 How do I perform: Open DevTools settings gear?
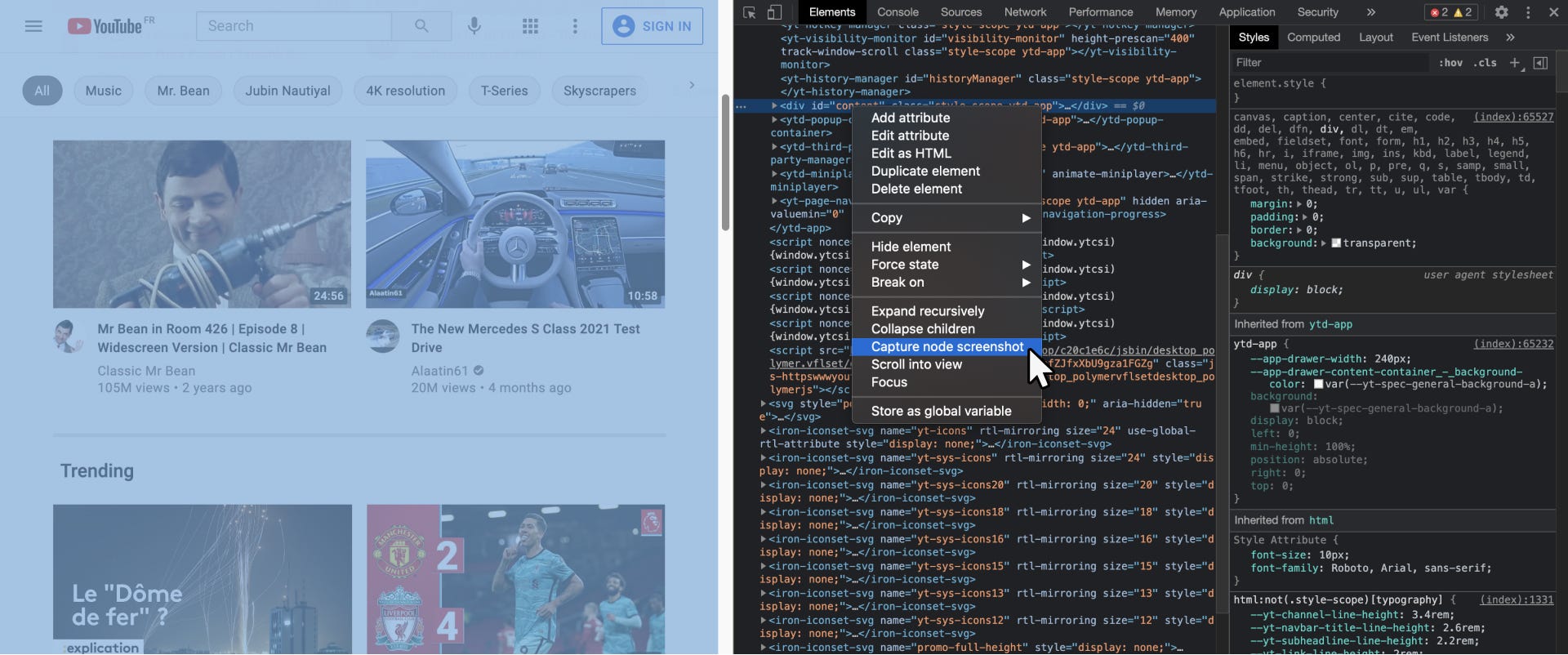pos(1501,12)
